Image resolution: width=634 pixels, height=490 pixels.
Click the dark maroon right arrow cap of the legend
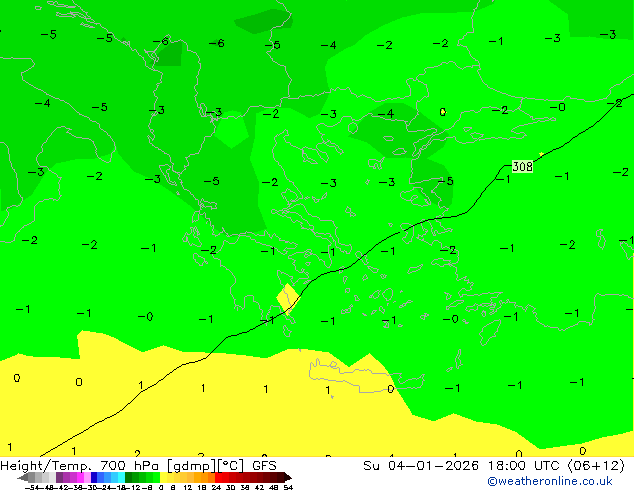point(288,478)
